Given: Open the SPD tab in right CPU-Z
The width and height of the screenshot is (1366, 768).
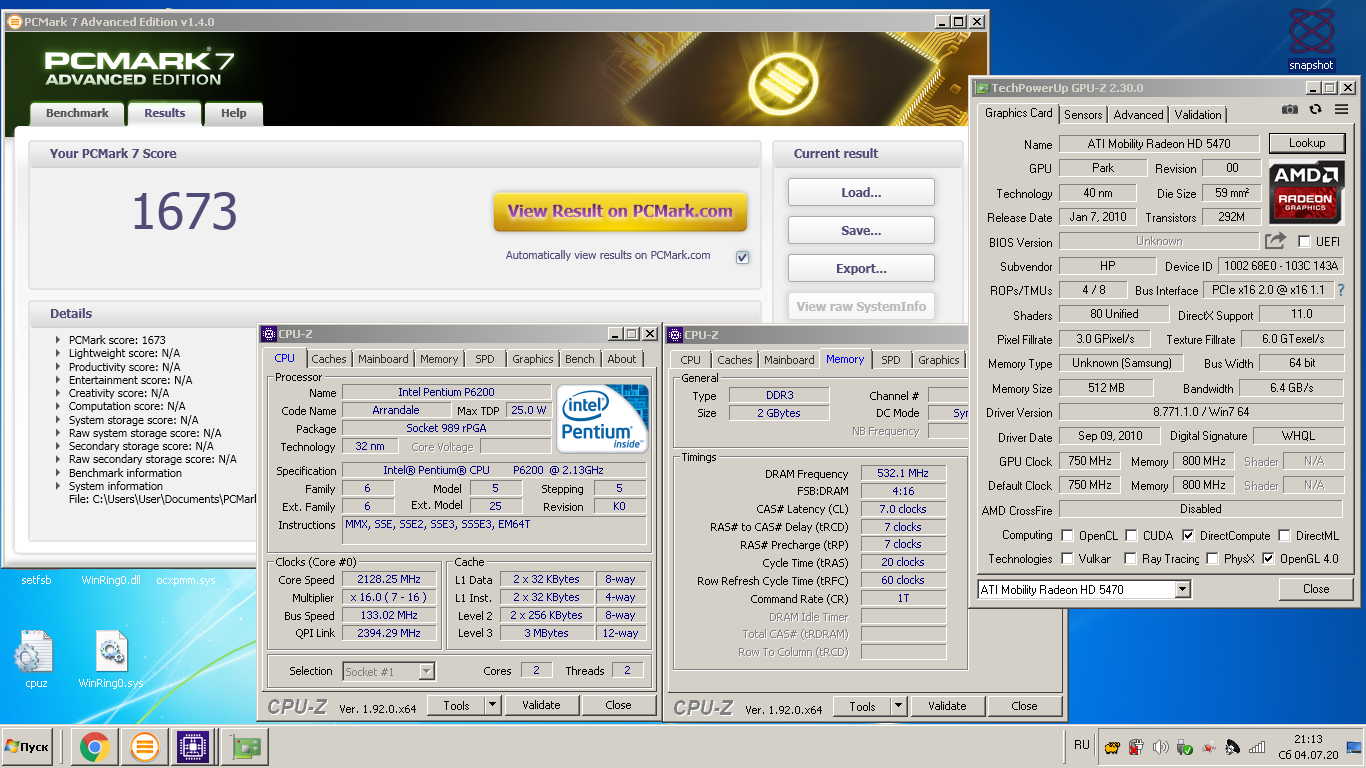Looking at the screenshot, I should click(x=891, y=360).
